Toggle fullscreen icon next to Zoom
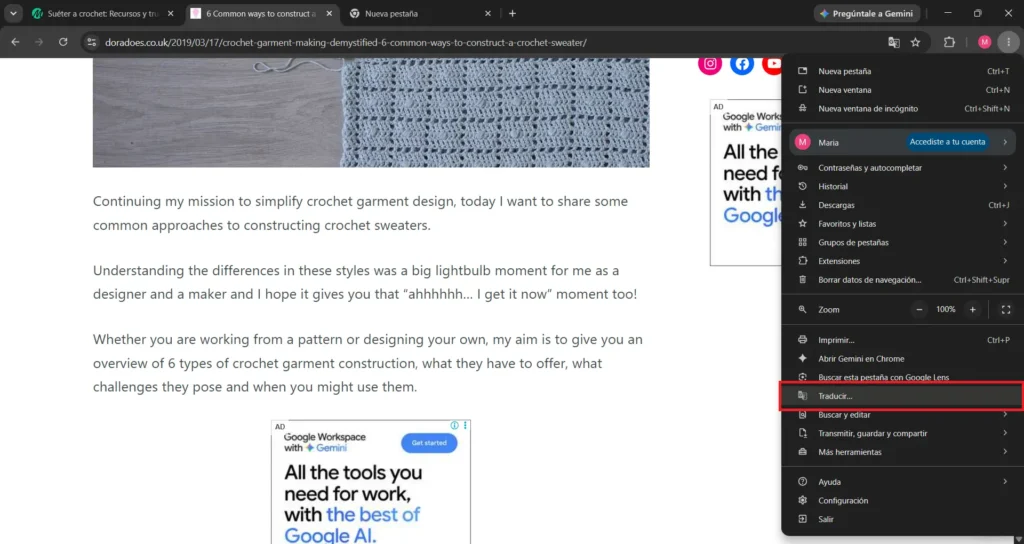The image size is (1024, 544). tap(1006, 310)
